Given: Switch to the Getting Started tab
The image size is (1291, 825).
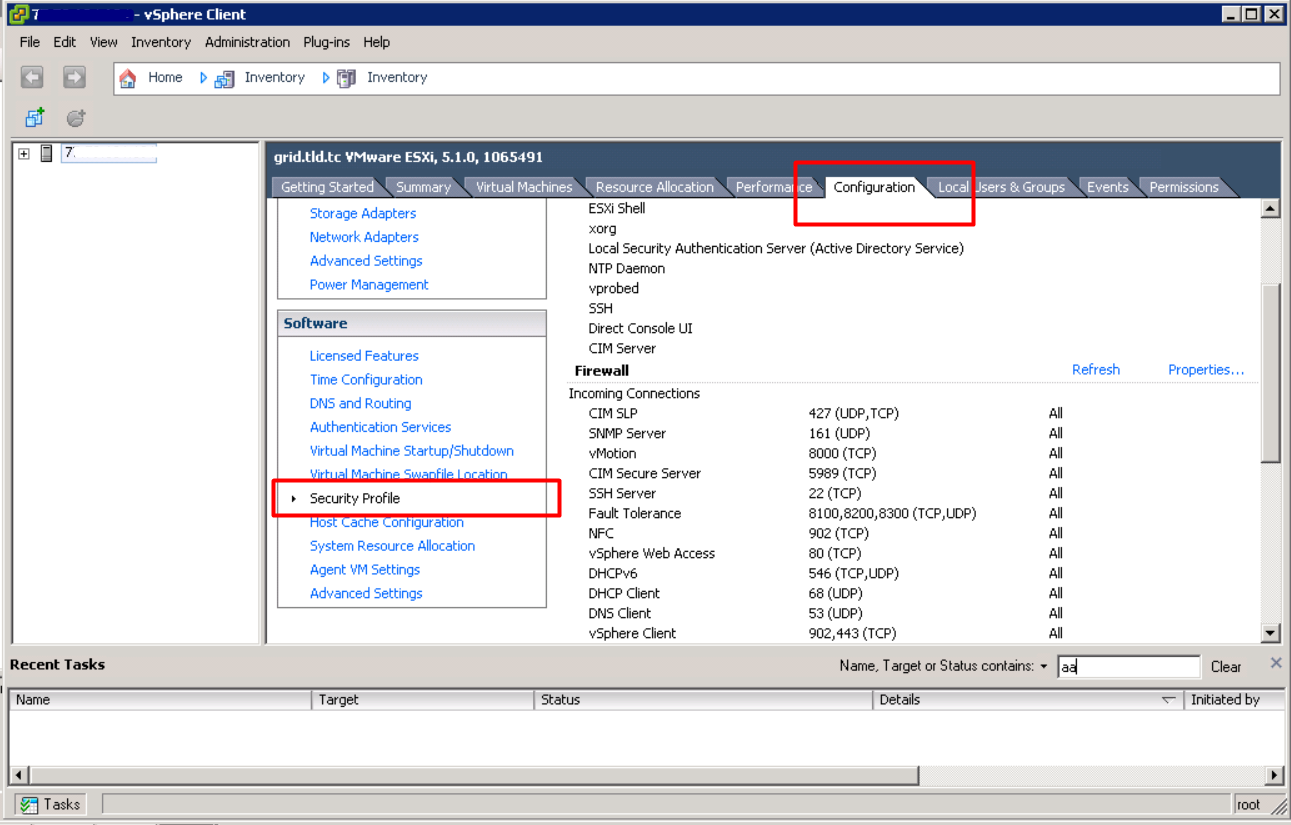Looking at the screenshot, I should pos(327,187).
